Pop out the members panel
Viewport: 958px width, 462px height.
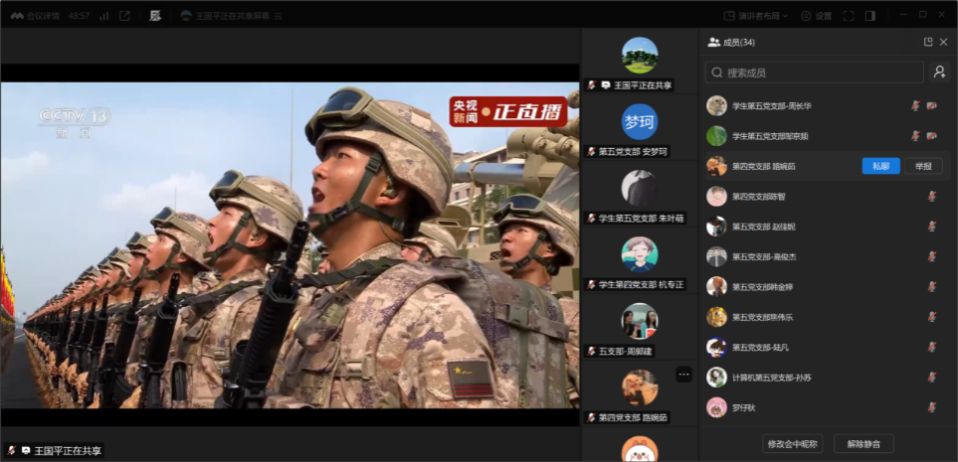coord(928,42)
